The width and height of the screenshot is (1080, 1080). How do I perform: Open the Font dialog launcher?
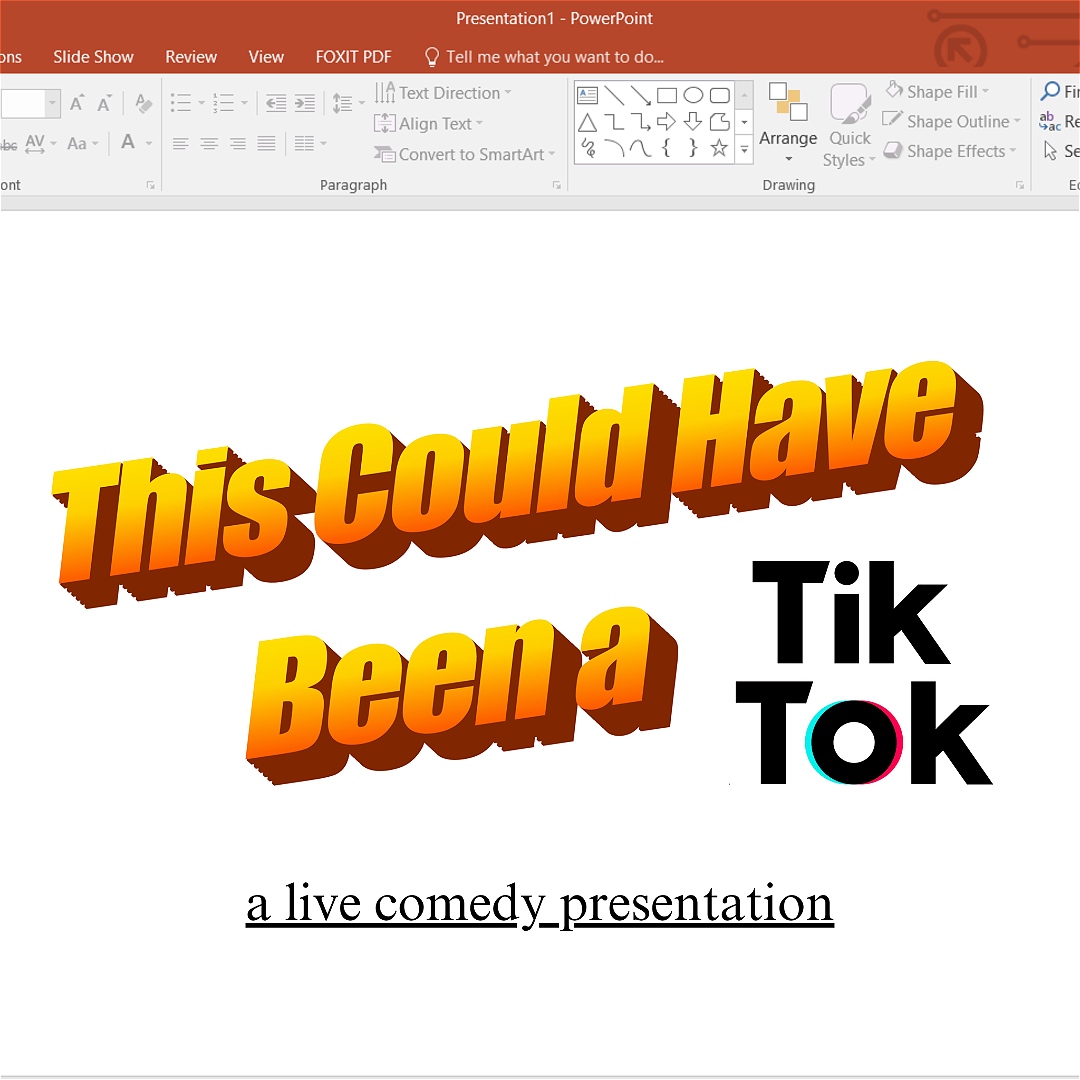coord(150,185)
